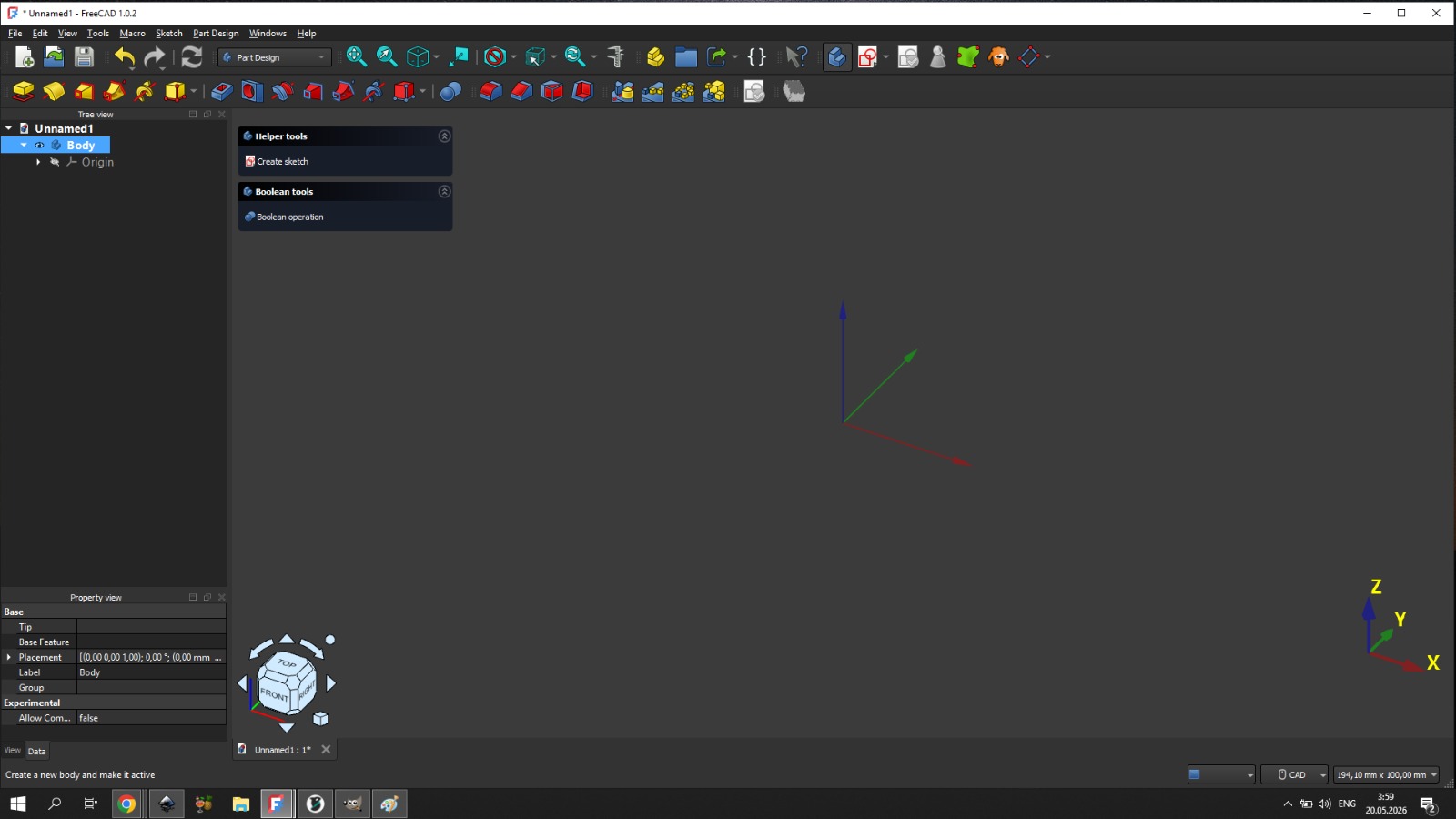Click the Fit all zoom icon
The image size is (1456, 819).
point(357,57)
